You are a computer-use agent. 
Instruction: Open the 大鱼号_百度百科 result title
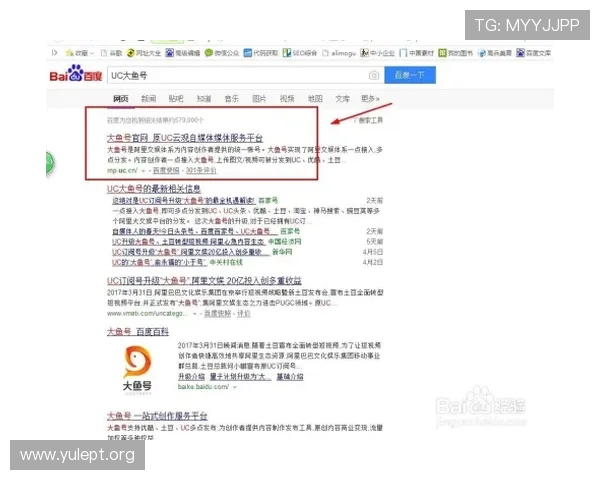tap(138, 332)
